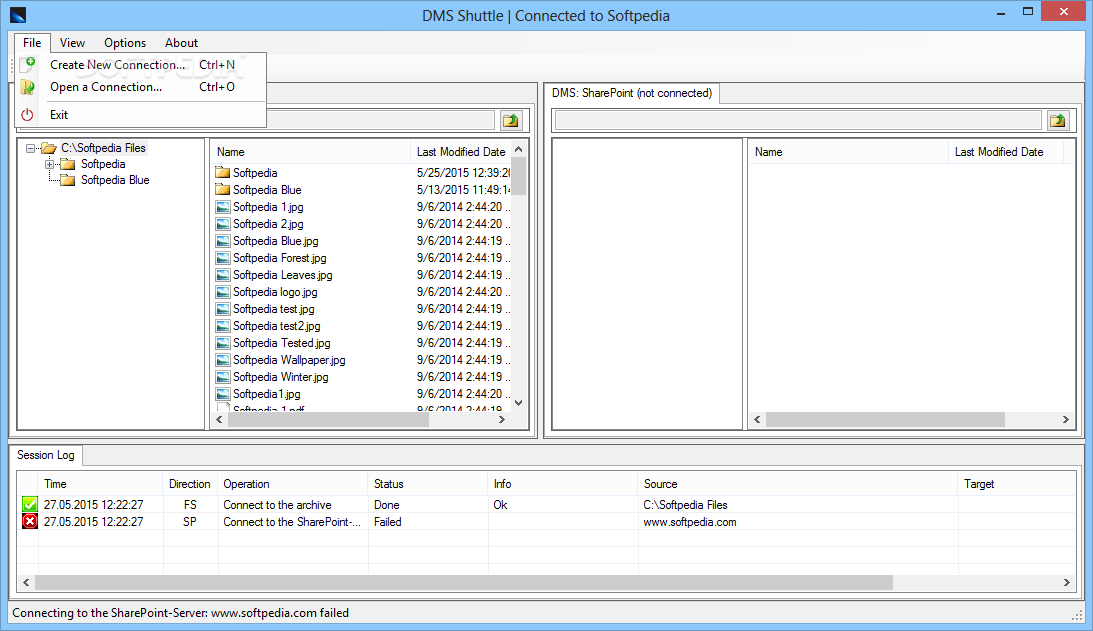Click 'Connect to the SharePoint-...' log entry
The height and width of the screenshot is (631, 1093).
click(x=292, y=522)
